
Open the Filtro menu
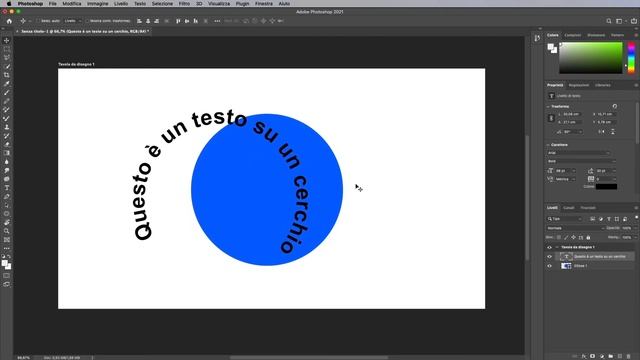[x=184, y=4]
